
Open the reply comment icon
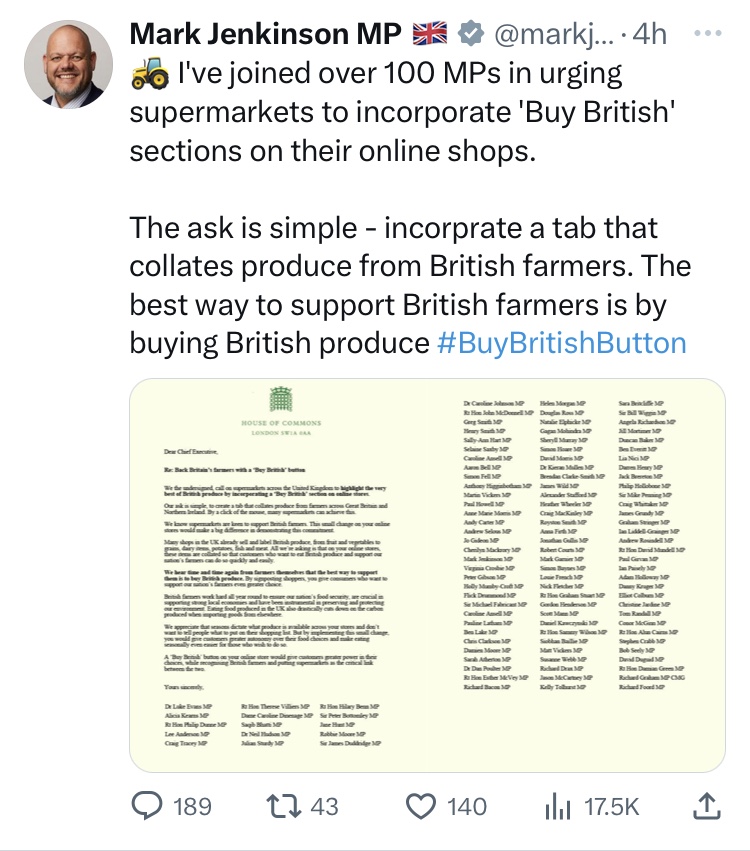point(149,805)
